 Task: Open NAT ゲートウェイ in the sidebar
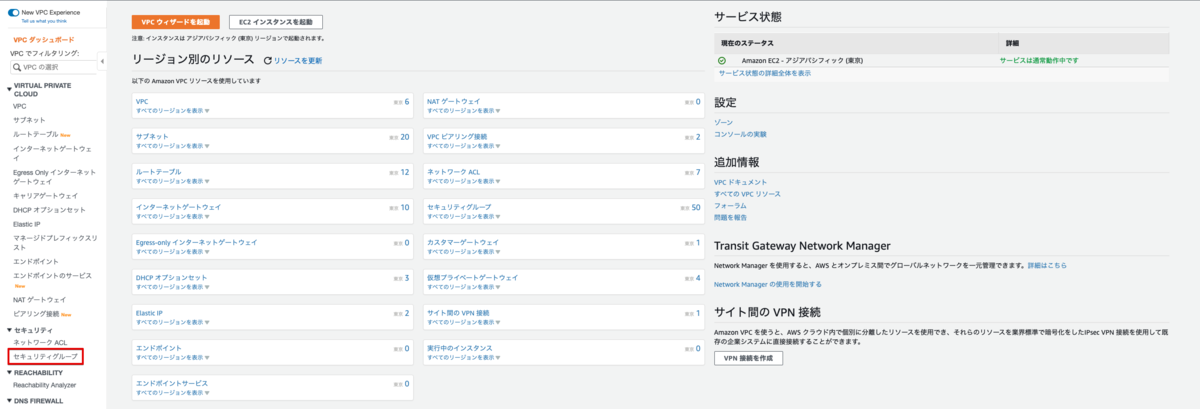tap(39, 300)
